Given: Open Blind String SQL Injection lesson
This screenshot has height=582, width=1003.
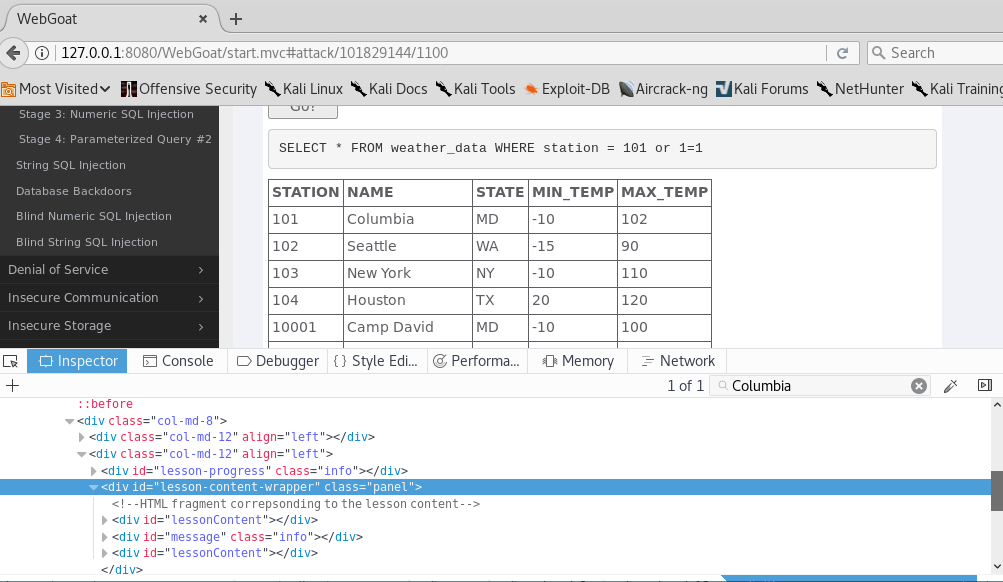Looking at the screenshot, I should tap(86, 242).
